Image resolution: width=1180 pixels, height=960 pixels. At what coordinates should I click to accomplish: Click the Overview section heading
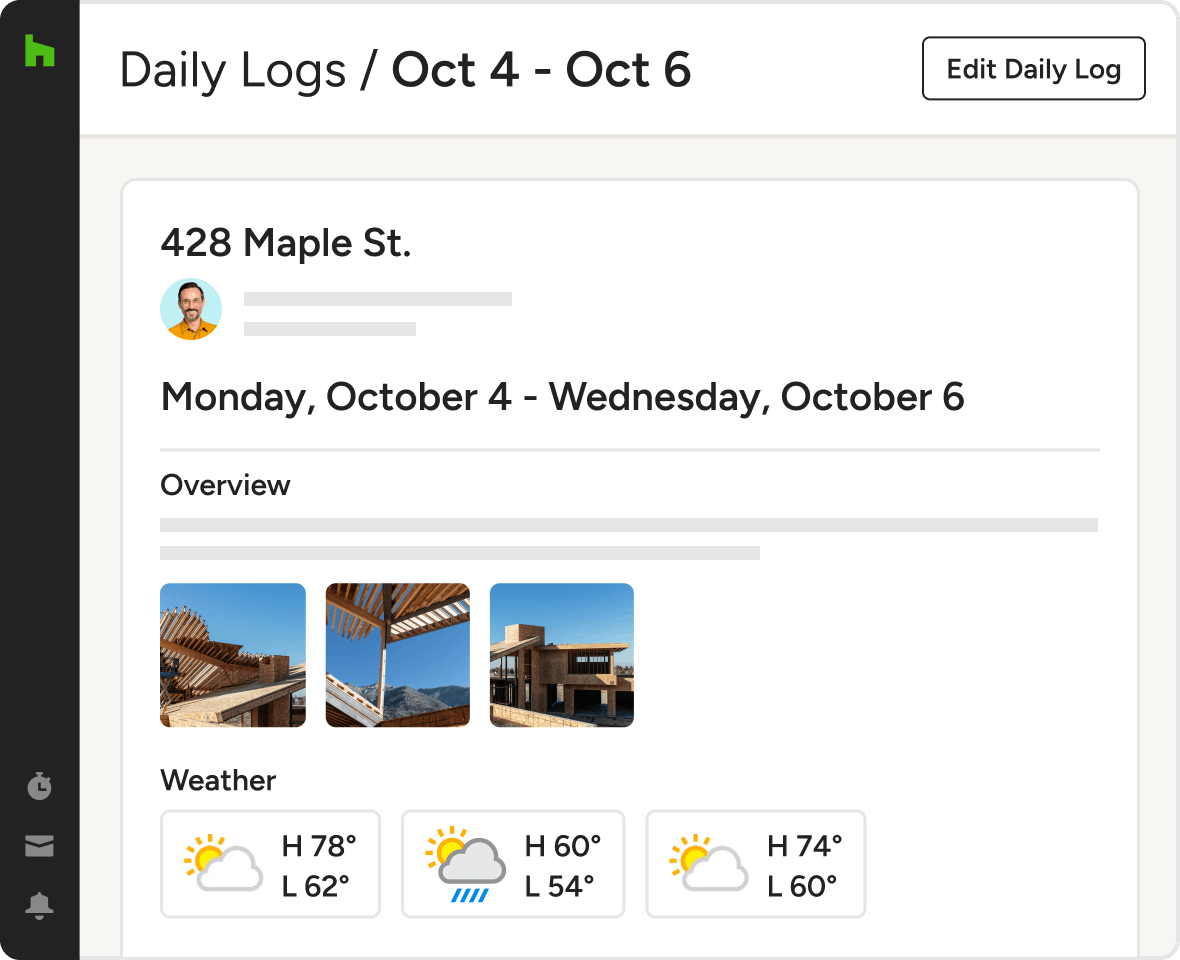(x=225, y=485)
